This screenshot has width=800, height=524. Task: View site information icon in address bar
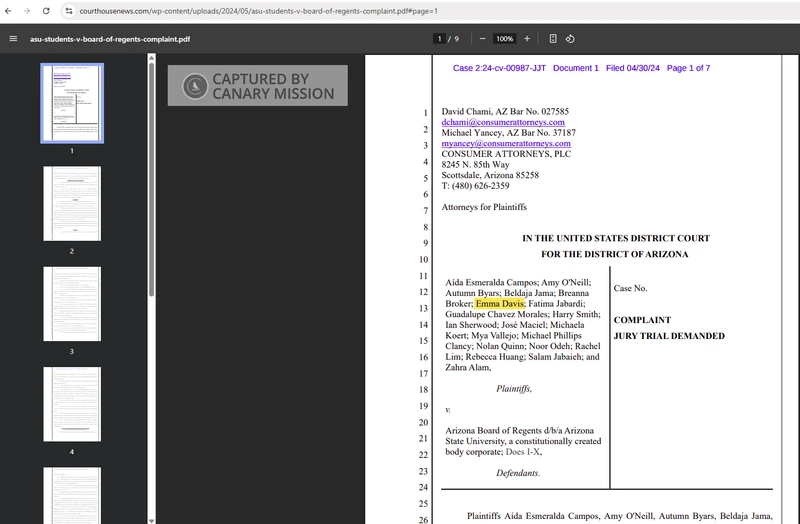(69, 10)
